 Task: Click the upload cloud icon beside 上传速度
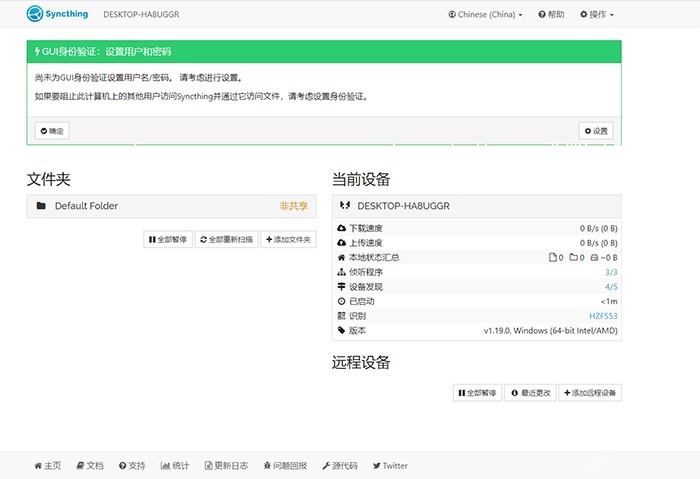tap(342, 243)
